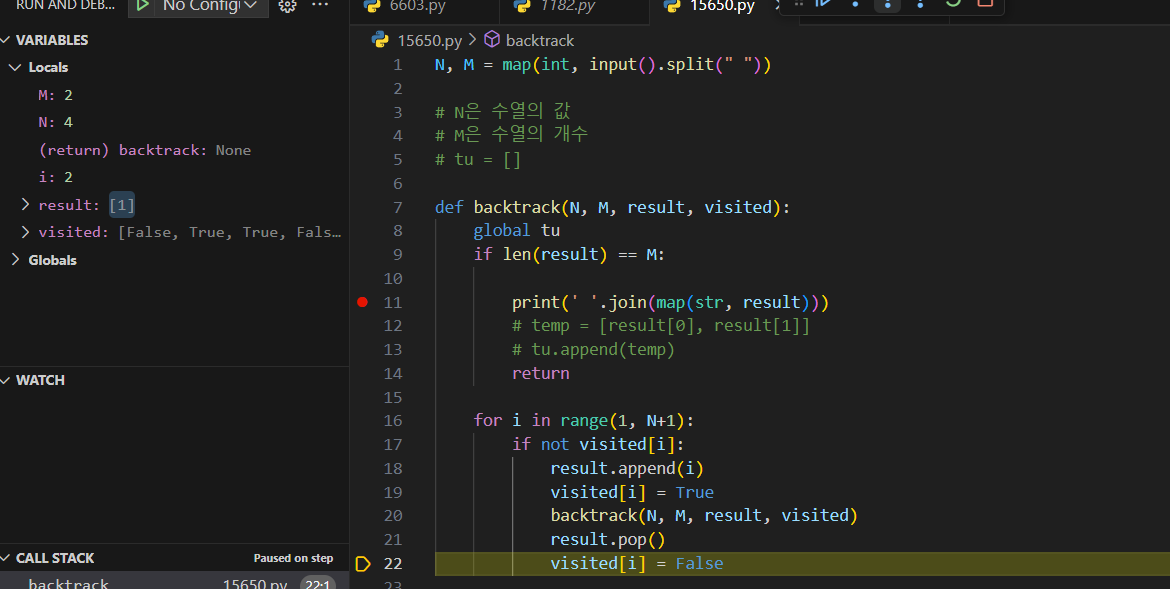The height and width of the screenshot is (589, 1170).
Task: Start debugging with the green play icon
Action: coord(142,5)
